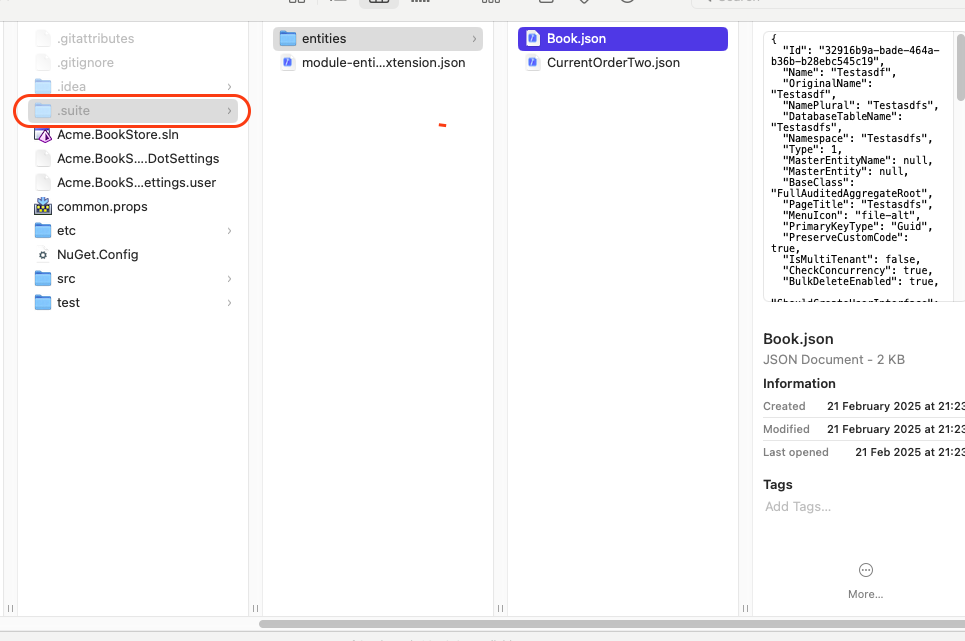Image resolution: width=965 pixels, height=641 pixels.
Task: Click the Acme.BookStore.sln solution file icon
Action: coord(43,135)
